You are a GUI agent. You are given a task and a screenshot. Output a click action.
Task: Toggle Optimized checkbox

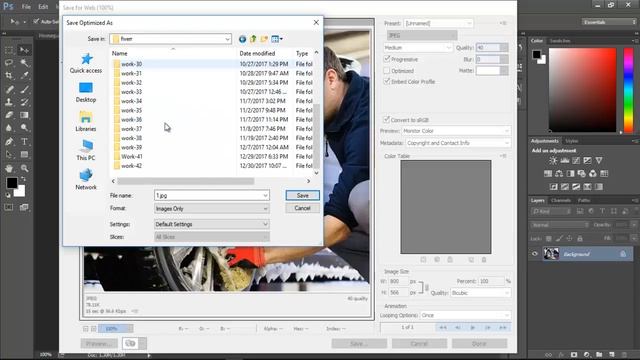[387, 71]
